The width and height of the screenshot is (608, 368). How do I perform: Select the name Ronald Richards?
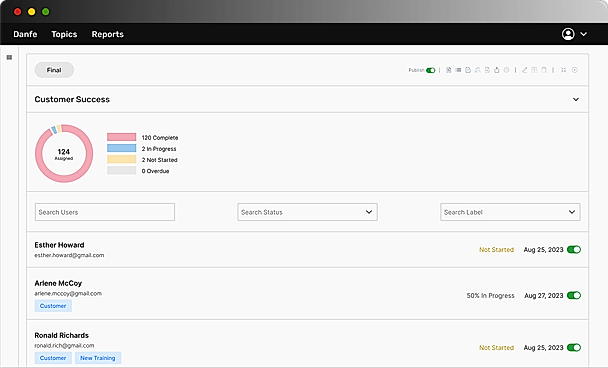62,335
